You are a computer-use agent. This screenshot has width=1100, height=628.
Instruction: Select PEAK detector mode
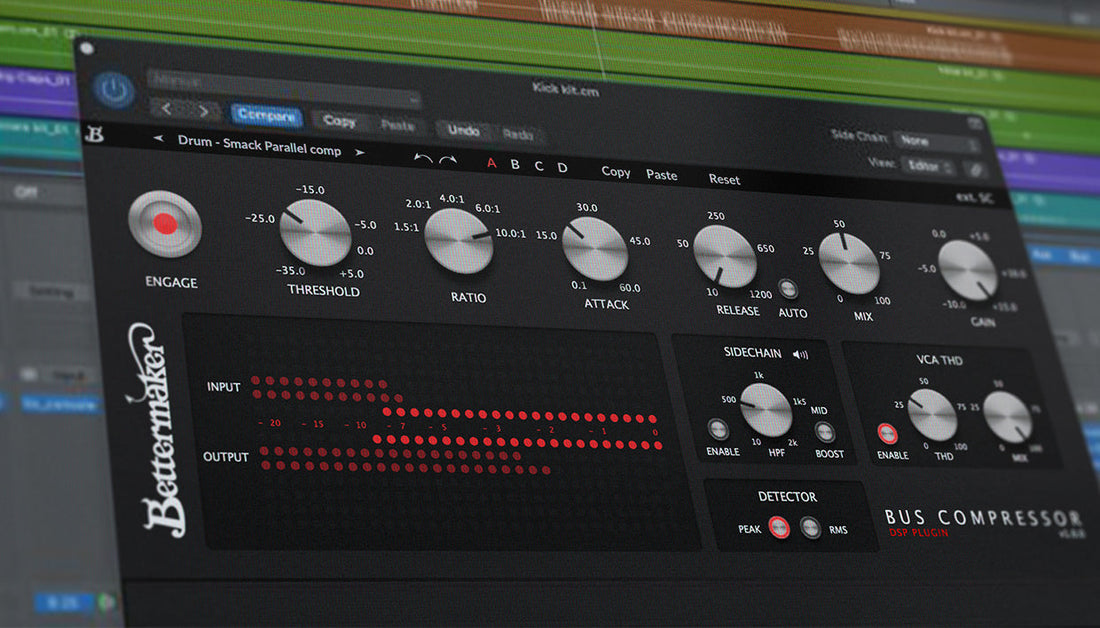tap(779, 526)
